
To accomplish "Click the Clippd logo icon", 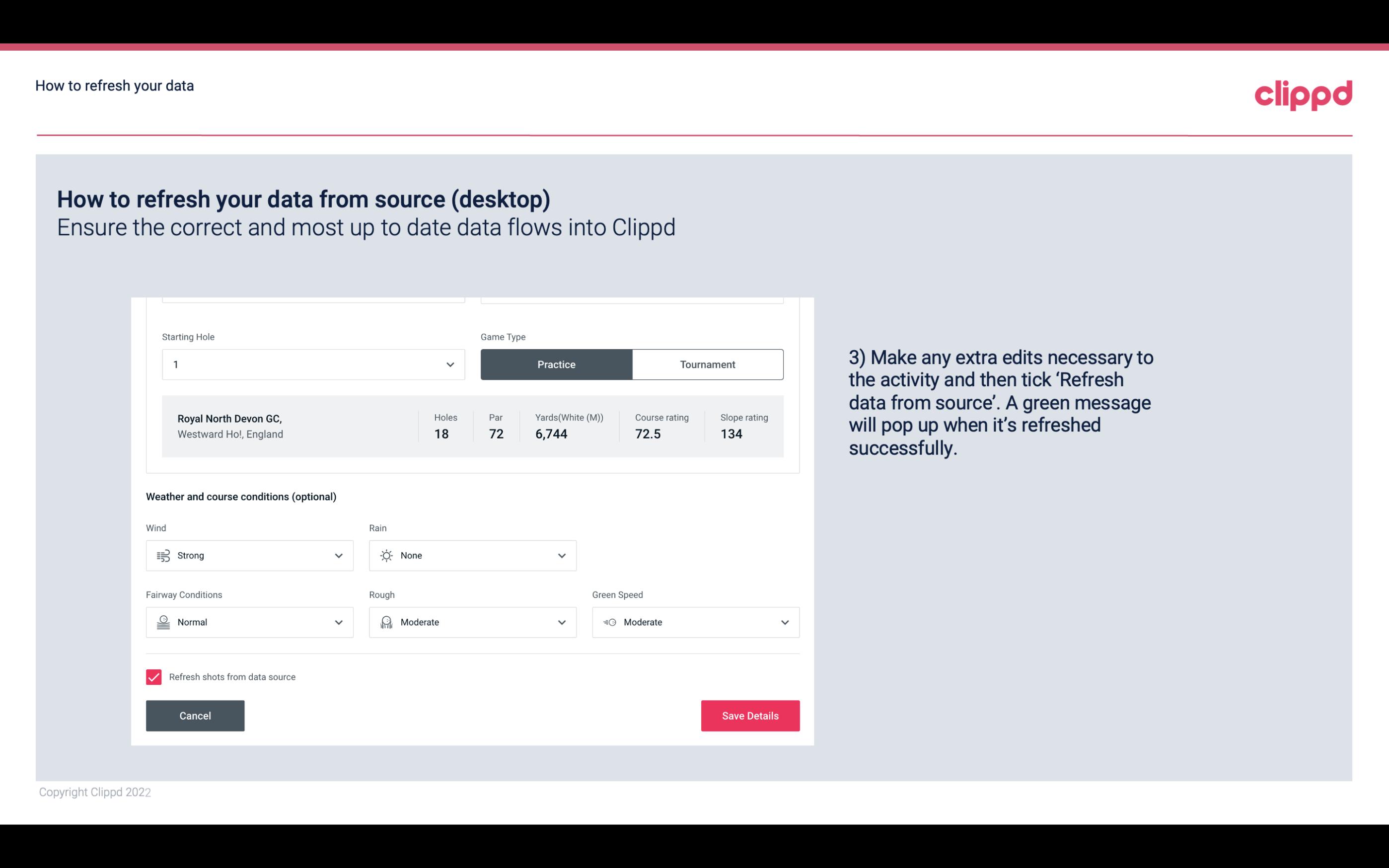I will [x=1303, y=93].
